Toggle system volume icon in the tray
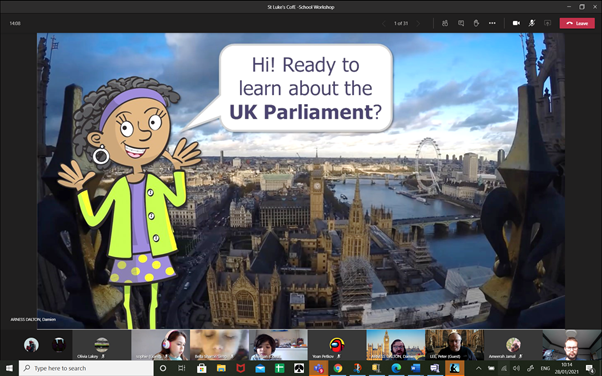Screen dimensions: 602x376 (x=516, y=368)
